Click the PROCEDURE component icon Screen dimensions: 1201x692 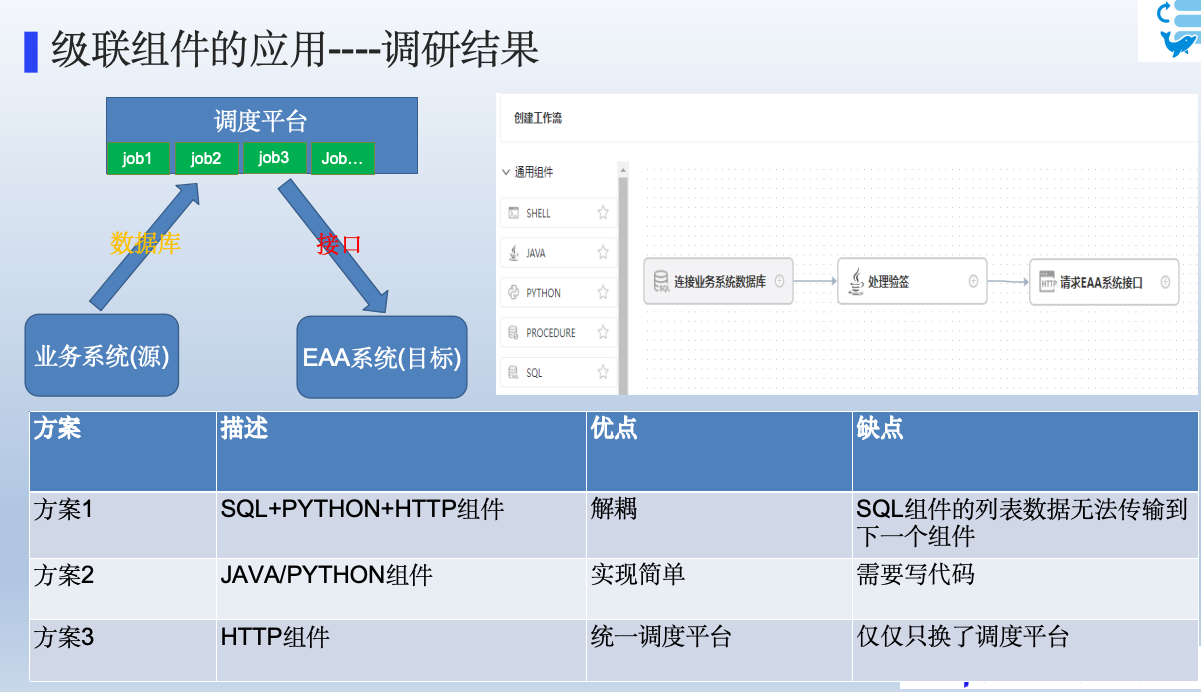pyautogui.click(x=514, y=333)
